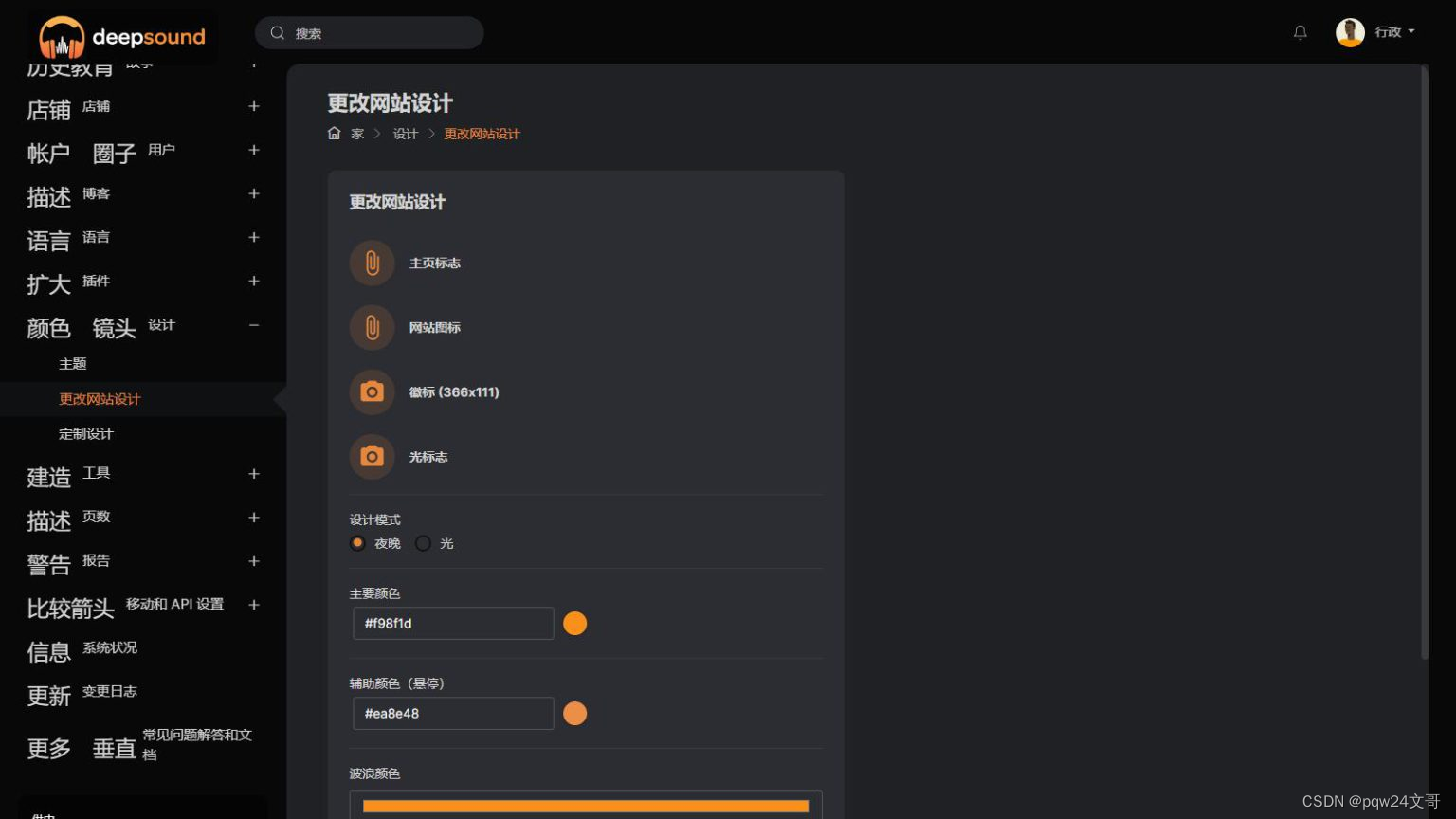Click the 辅助颜色 hex input field
Screen dimensions: 1456x819
pos(453,713)
